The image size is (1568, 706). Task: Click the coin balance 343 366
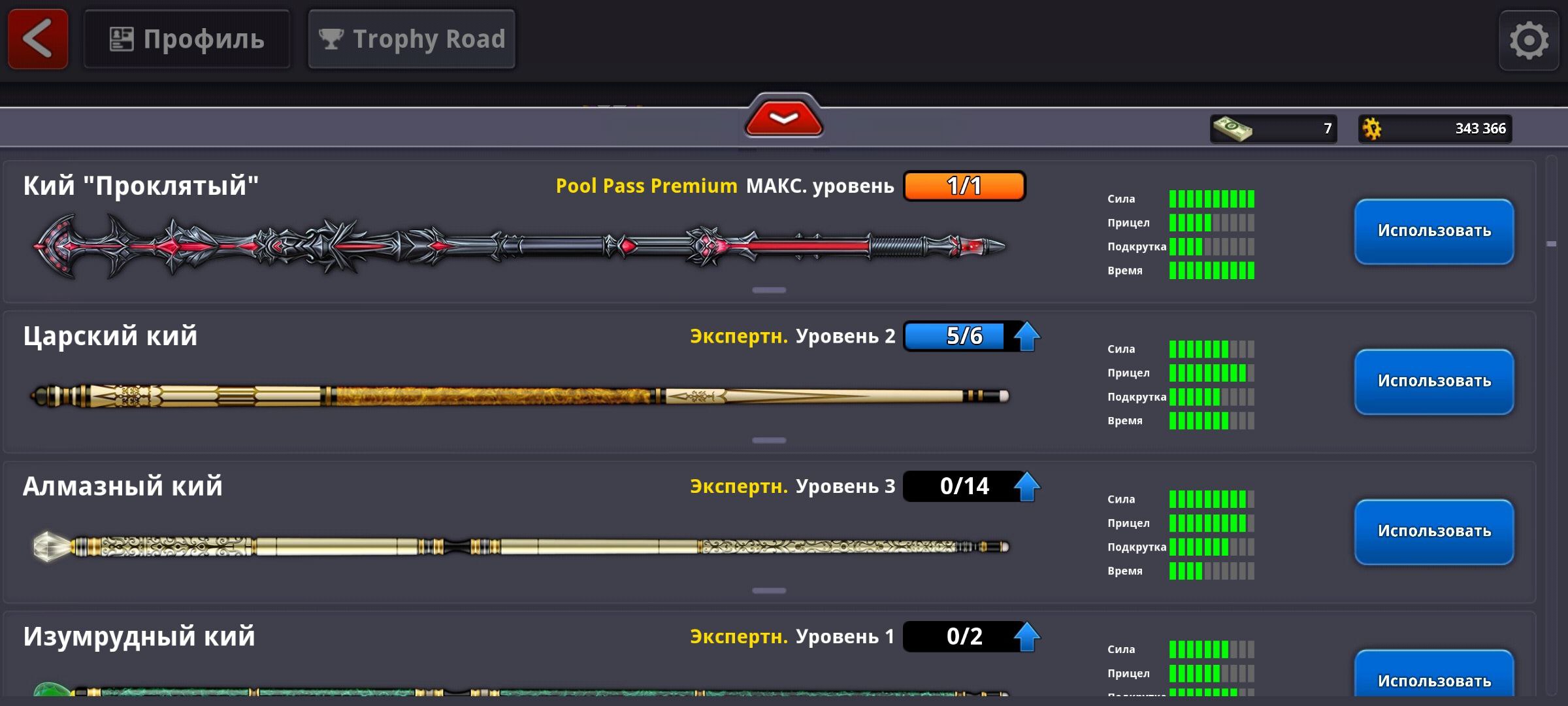pyautogui.click(x=1480, y=129)
